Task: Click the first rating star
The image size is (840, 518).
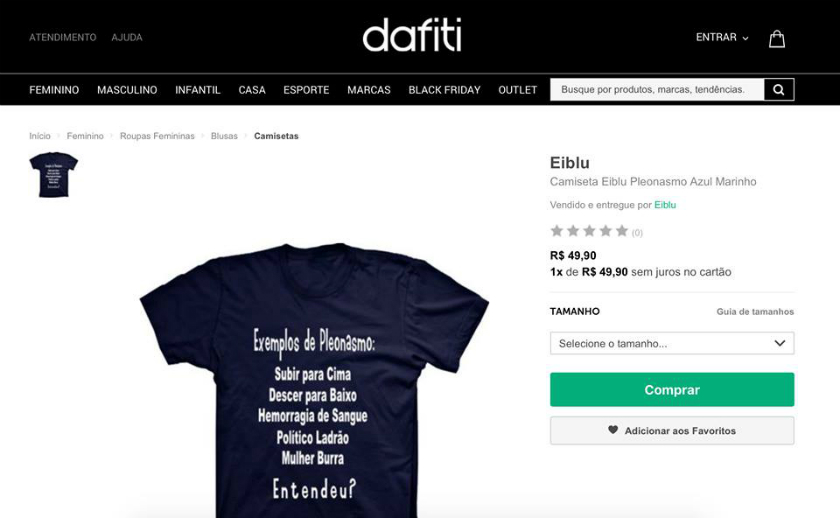Action: pos(557,231)
